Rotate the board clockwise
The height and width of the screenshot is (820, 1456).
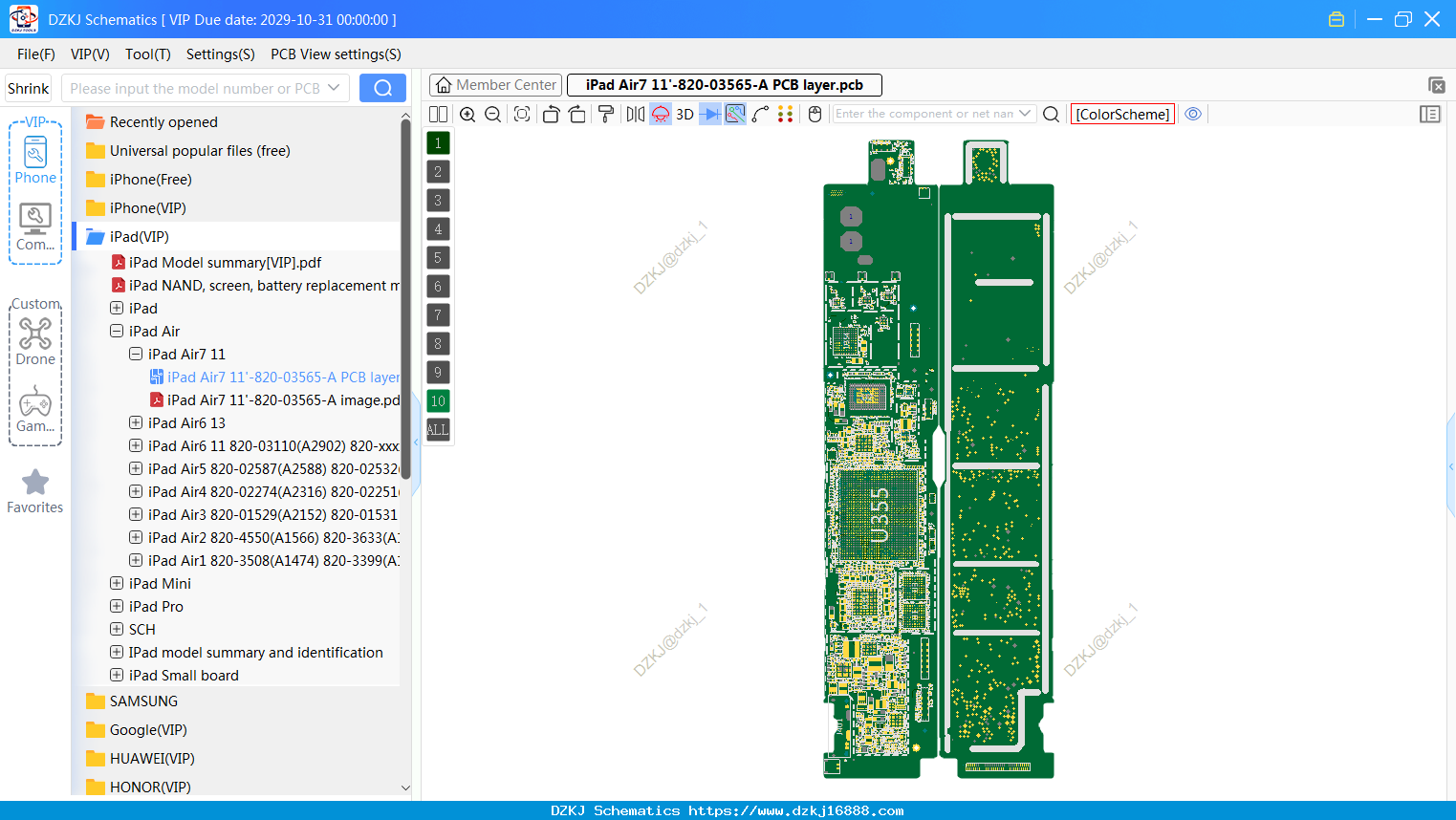tap(577, 114)
